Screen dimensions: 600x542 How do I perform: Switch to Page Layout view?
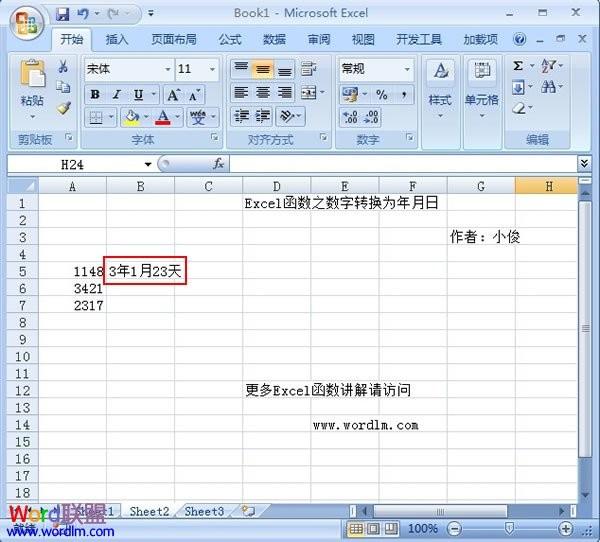pyautogui.click(x=373, y=529)
